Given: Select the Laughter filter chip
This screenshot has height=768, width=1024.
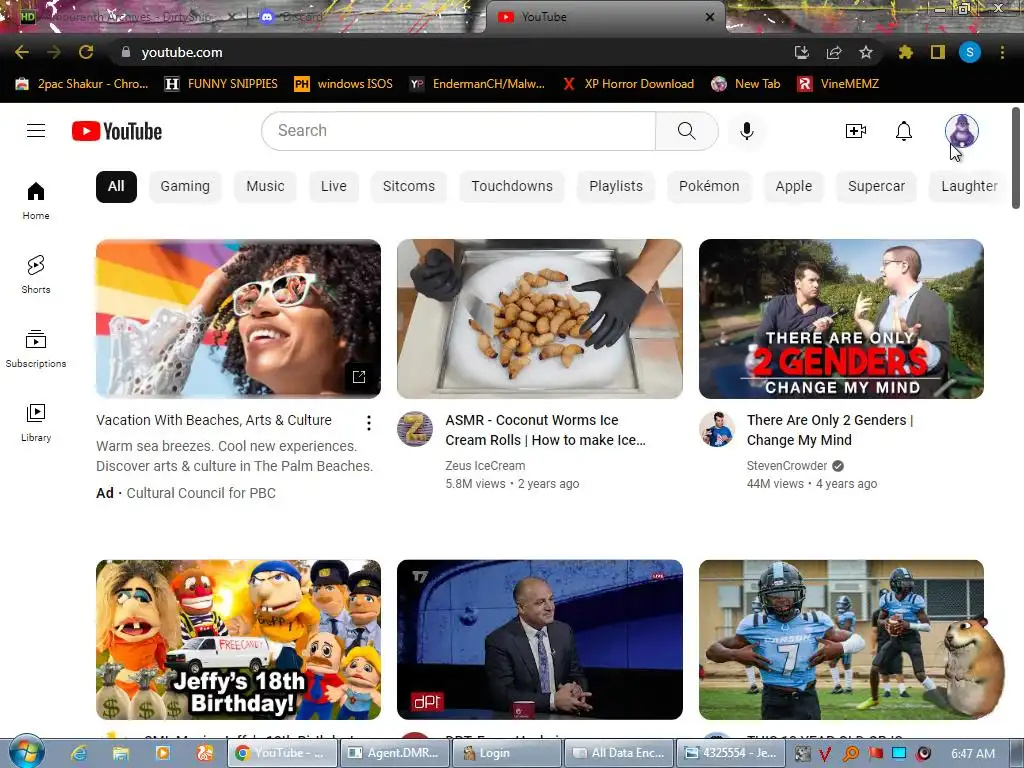Looking at the screenshot, I should [x=969, y=186].
